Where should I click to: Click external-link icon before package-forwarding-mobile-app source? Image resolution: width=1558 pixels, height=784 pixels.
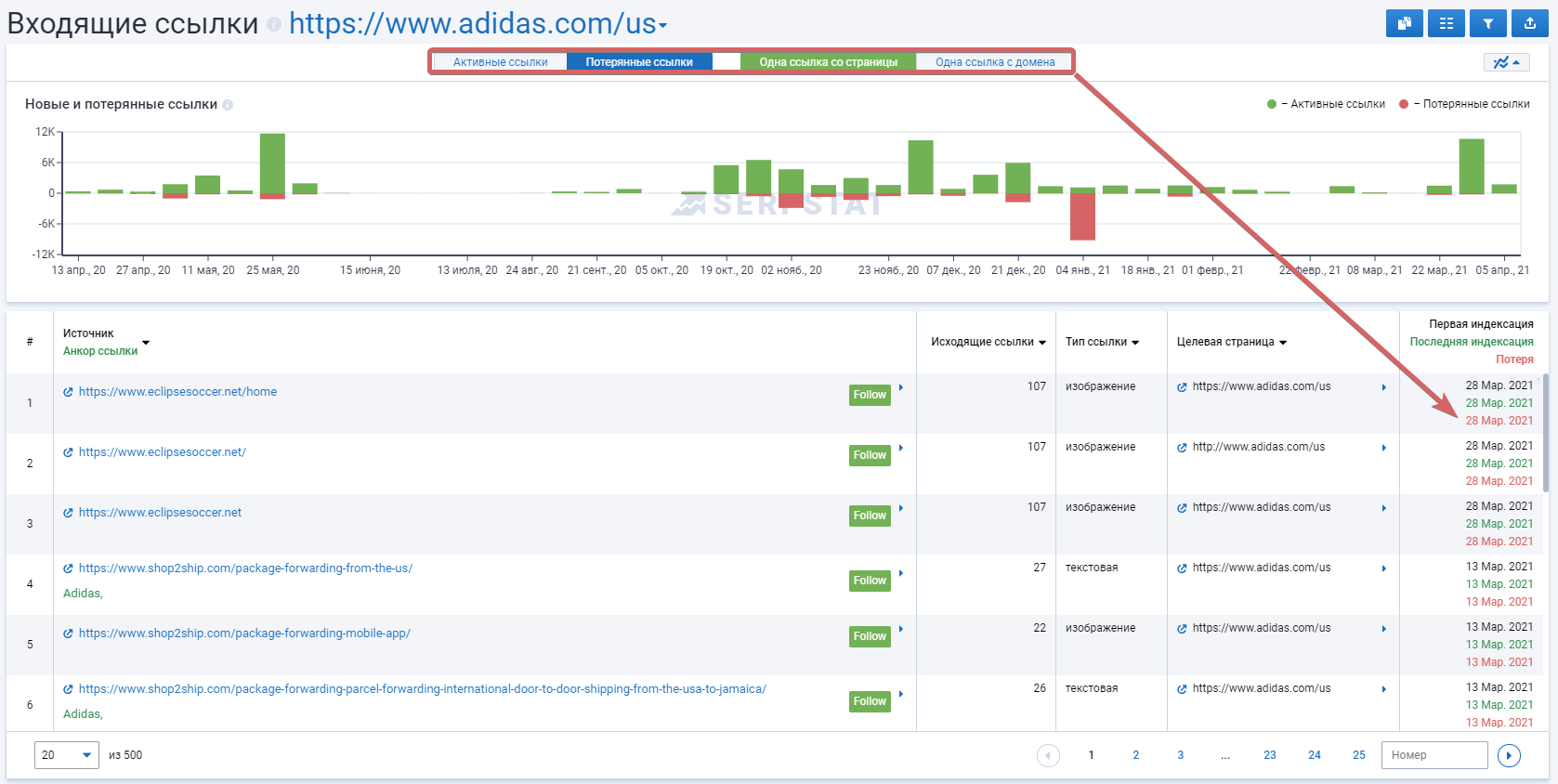click(68, 634)
